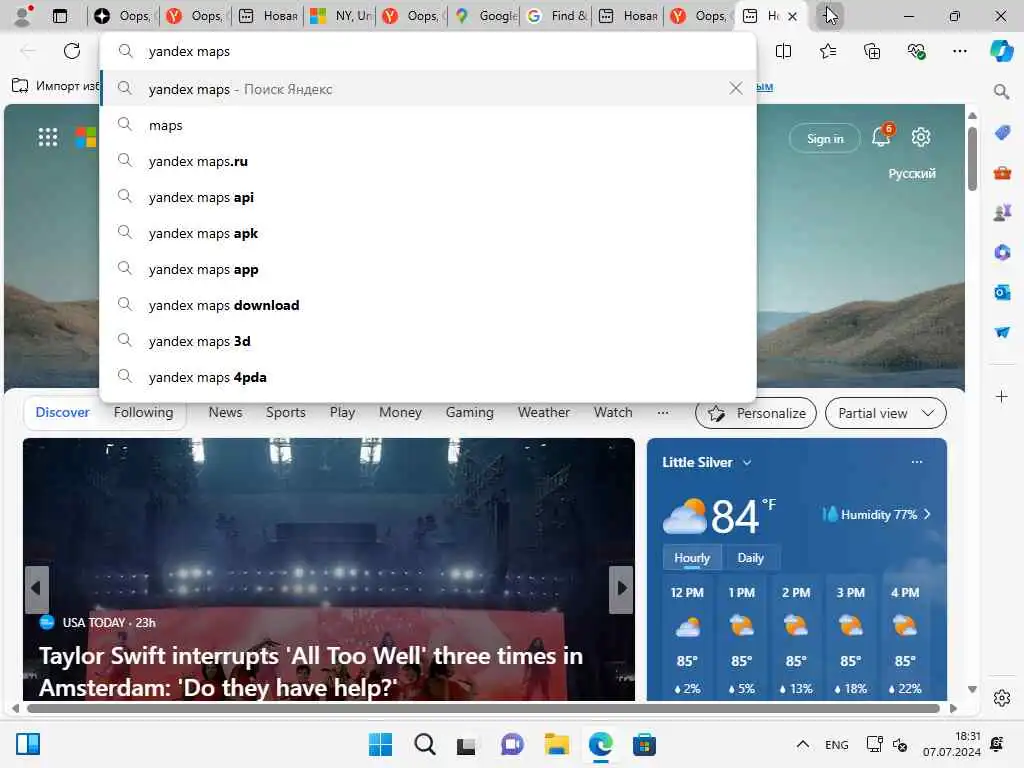Choose 'yandex maps - Поиск Яндекс' suggestion

[x=428, y=89]
